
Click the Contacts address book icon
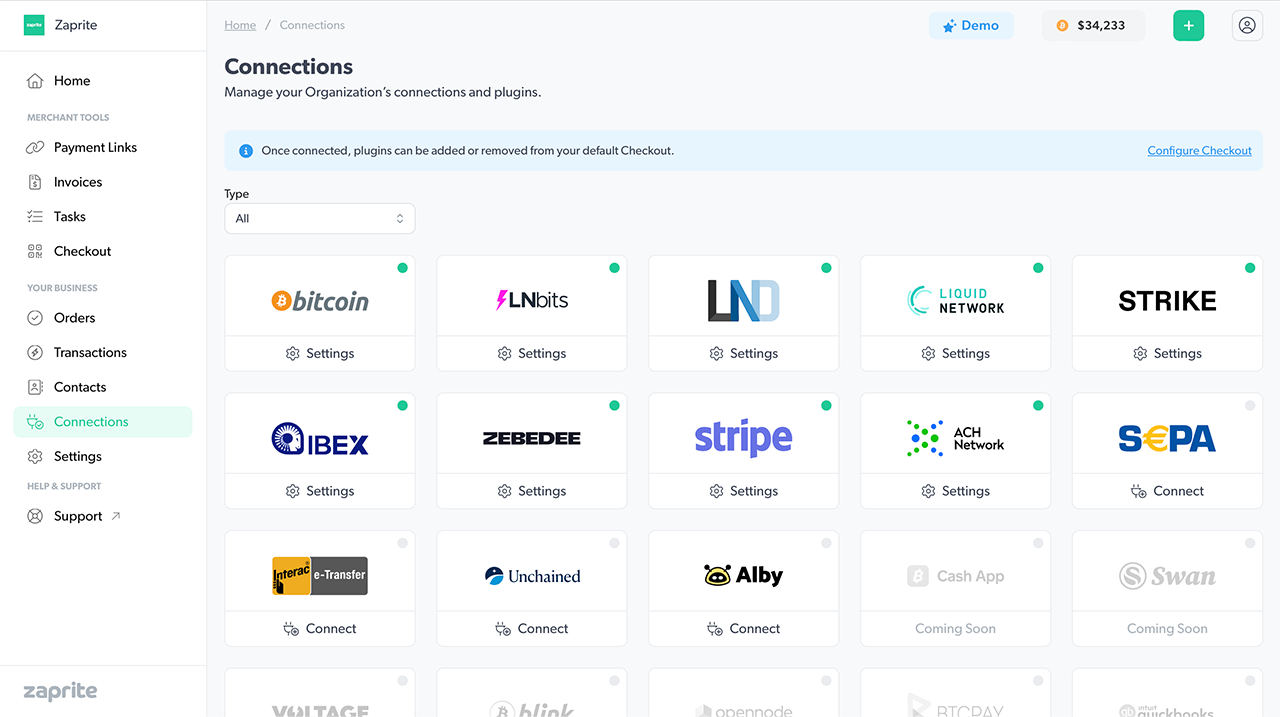pos(35,387)
